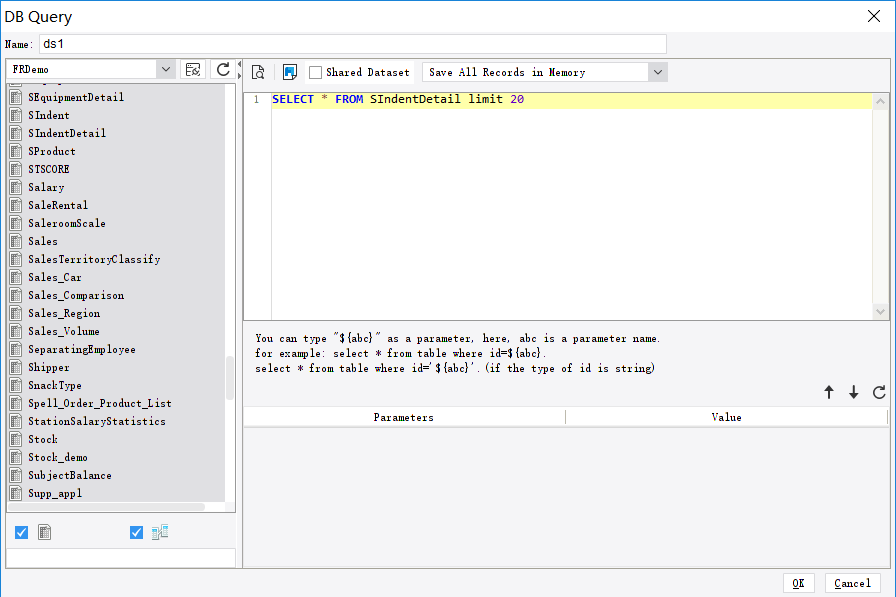The width and height of the screenshot is (896, 597).
Task: Open the FRDemo database dropdown
Action: coord(167,70)
